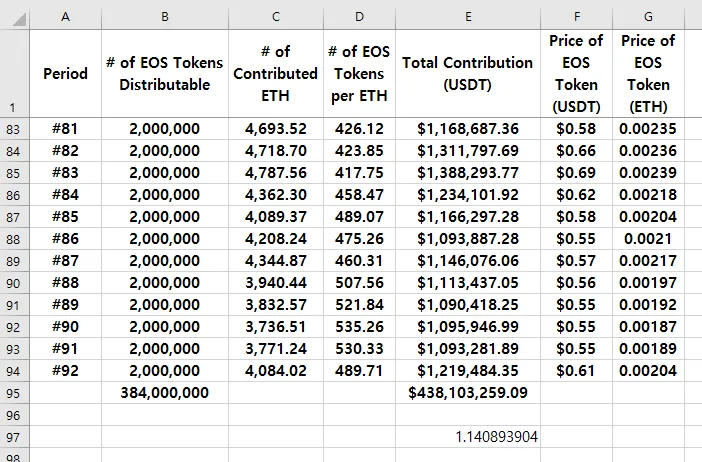Viewport: 702px width, 462px height.
Task: Select period cell #81
Action: (65, 129)
